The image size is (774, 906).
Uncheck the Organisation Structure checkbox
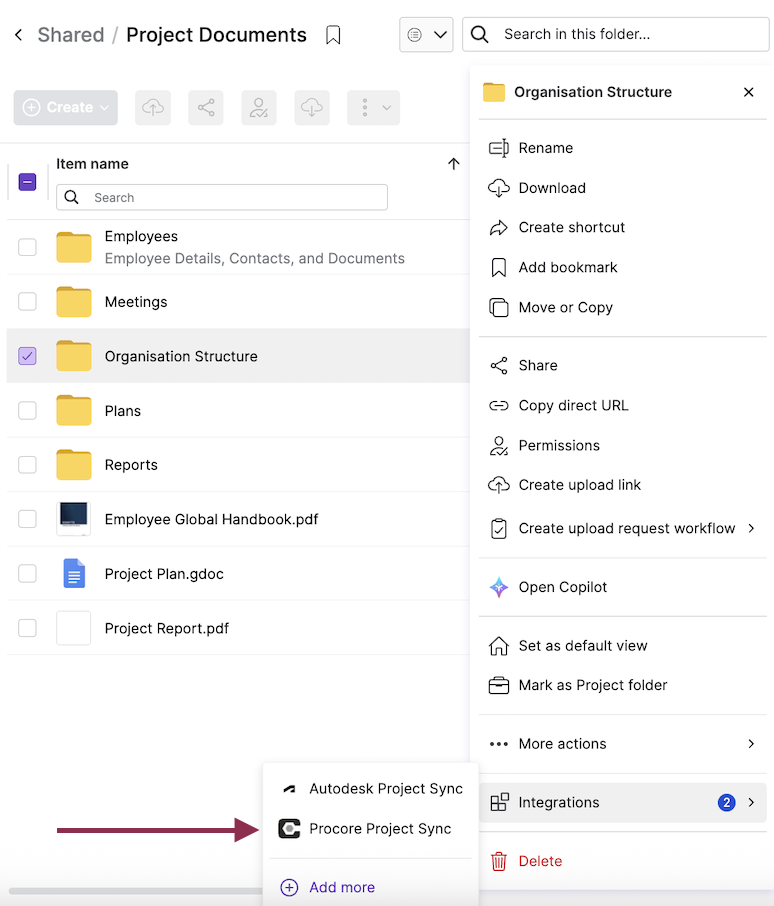tap(27, 356)
